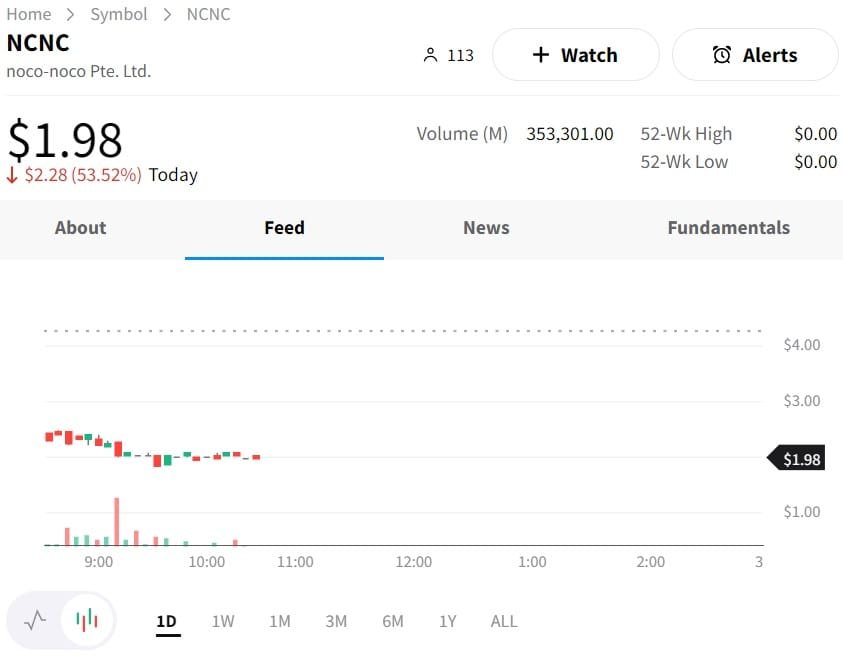Show ALL time chart range
This screenshot has width=843, height=656.
(x=504, y=621)
